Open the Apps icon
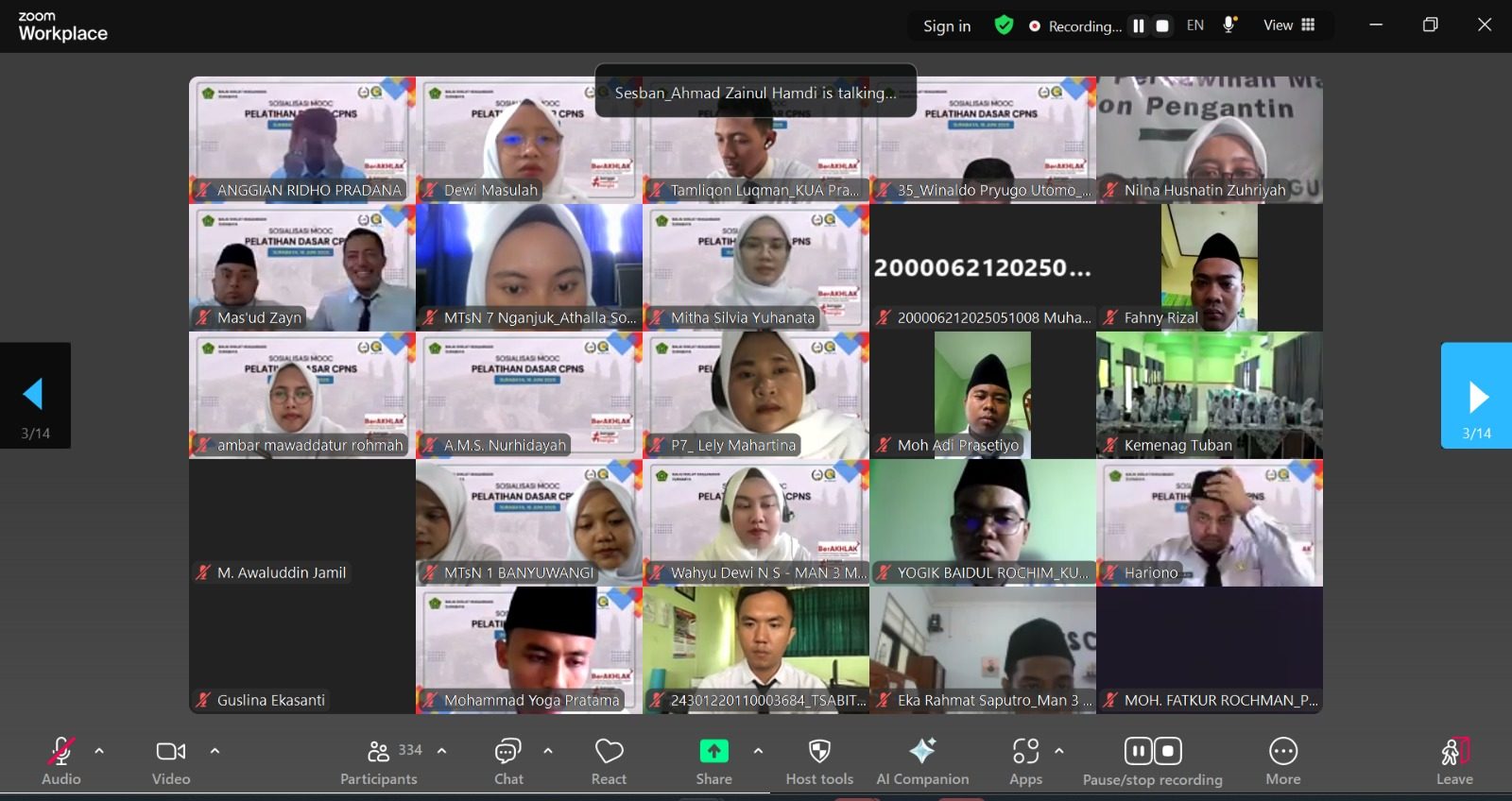This screenshot has height=801, width=1512. click(x=1025, y=752)
